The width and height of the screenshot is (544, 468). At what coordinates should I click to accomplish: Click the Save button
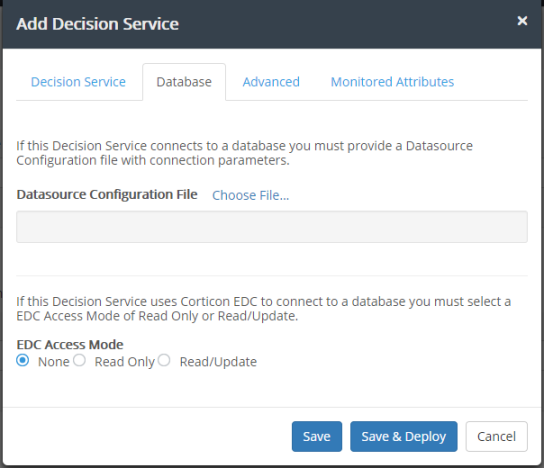pos(317,436)
